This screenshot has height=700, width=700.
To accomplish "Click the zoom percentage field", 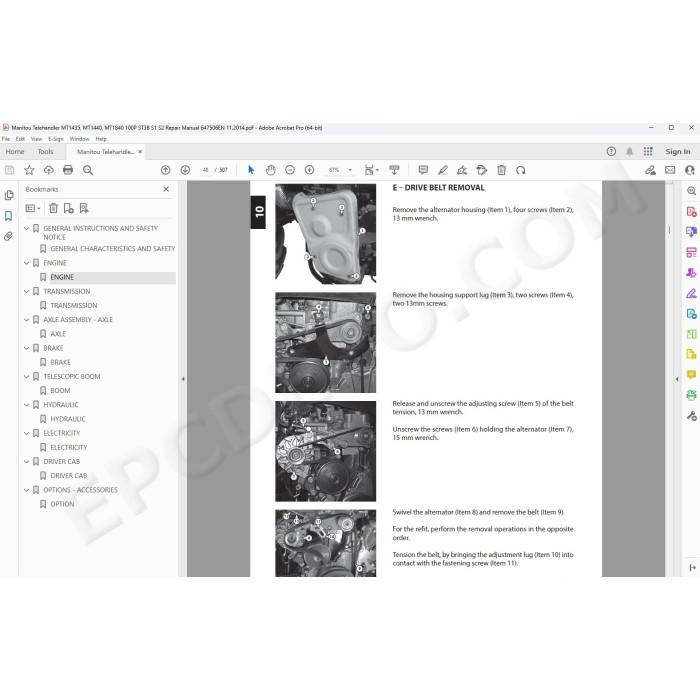I will 334,170.
